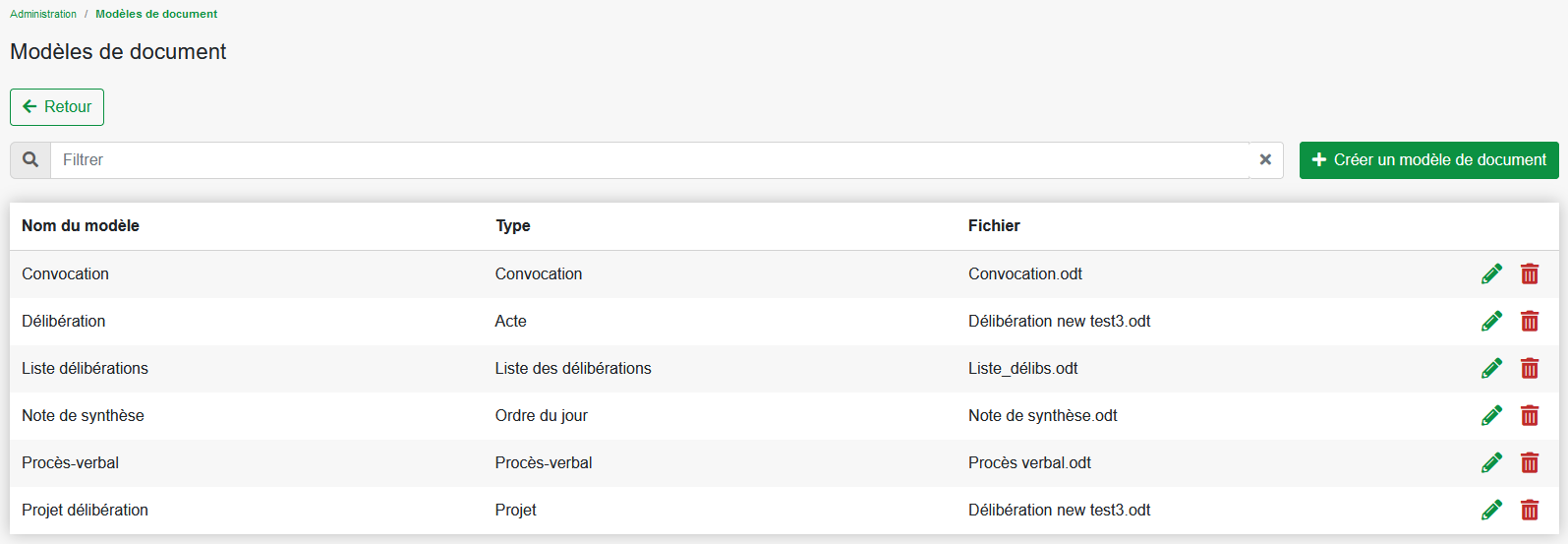
Task: Click pencil icon for Délibération row
Action: click(x=1491, y=321)
